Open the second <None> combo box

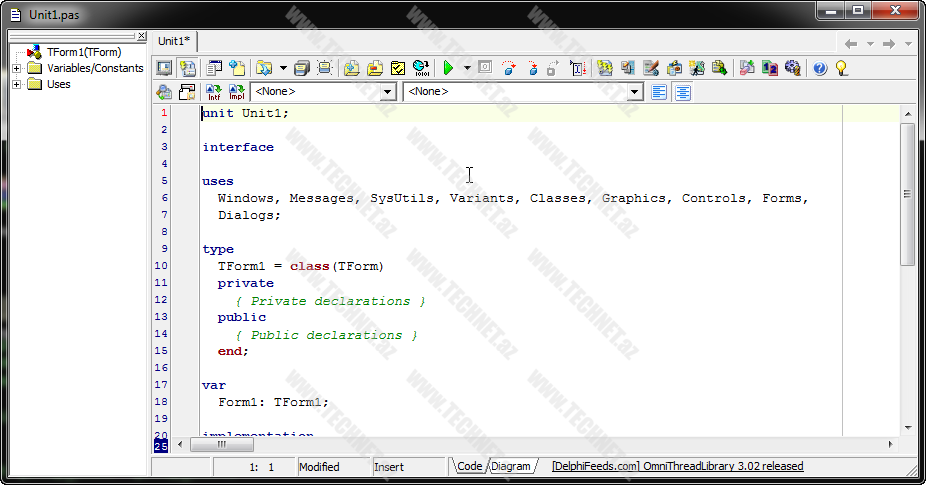(x=634, y=92)
